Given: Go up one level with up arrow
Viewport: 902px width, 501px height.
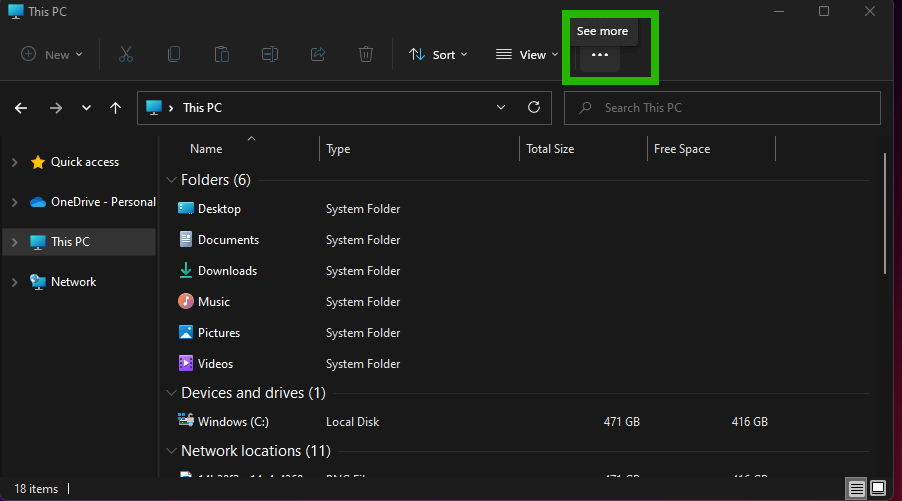Looking at the screenshot, I should click(x=116, y=108).
